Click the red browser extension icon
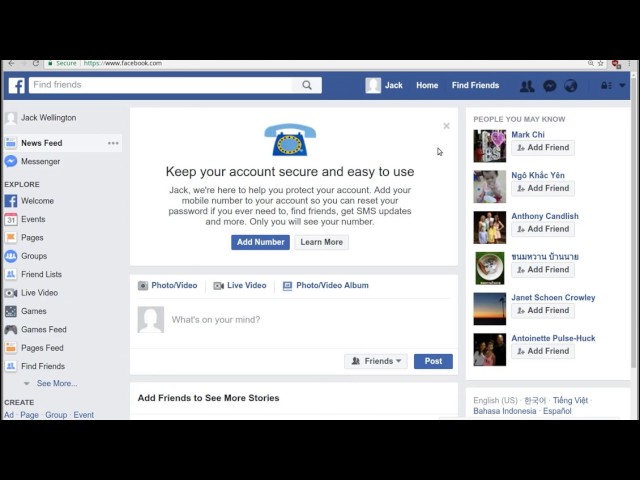This screenshot has height=480, width=640. pos(616,64)
